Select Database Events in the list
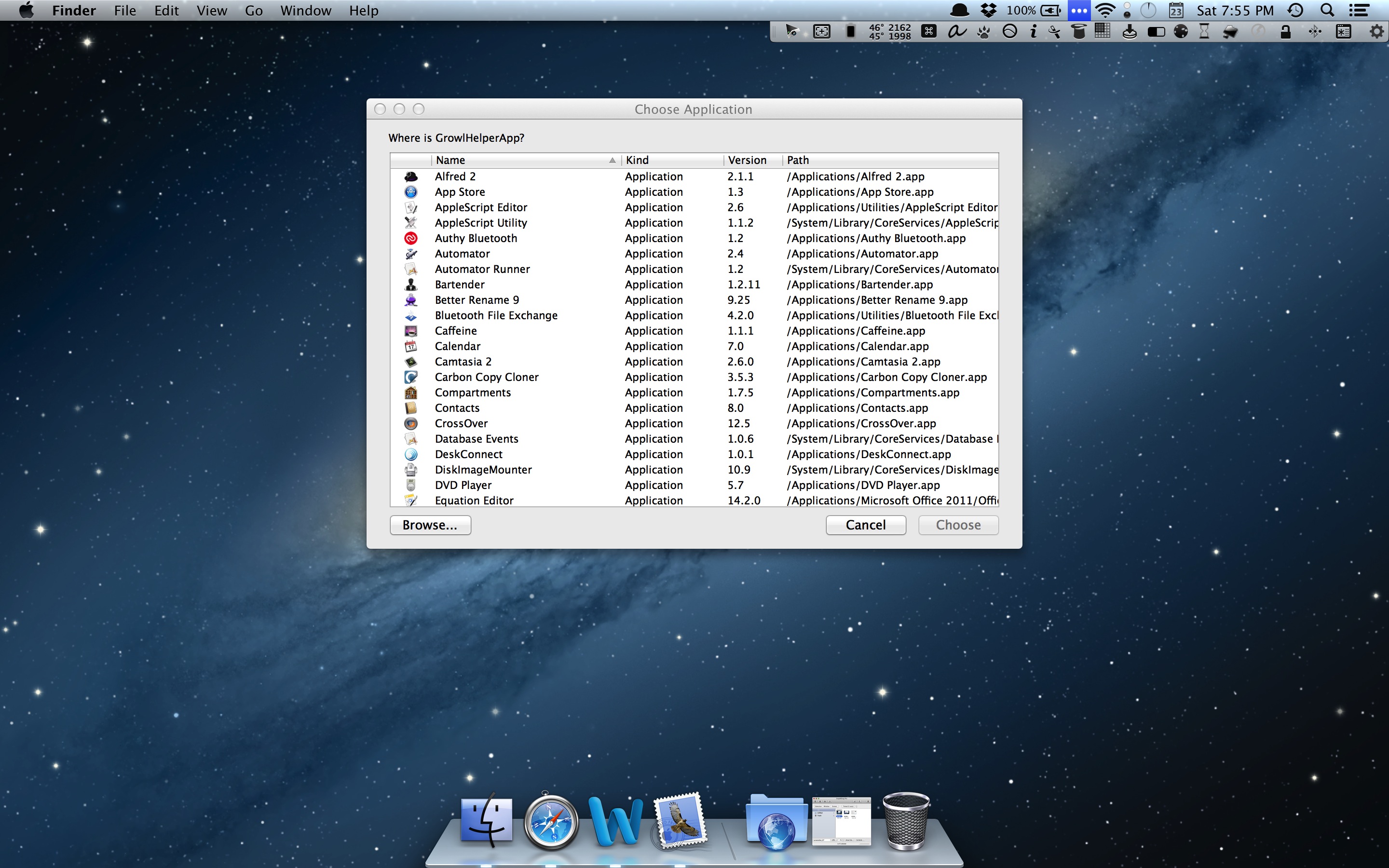The image size is (1389, 868). click(x=694, y=439)
